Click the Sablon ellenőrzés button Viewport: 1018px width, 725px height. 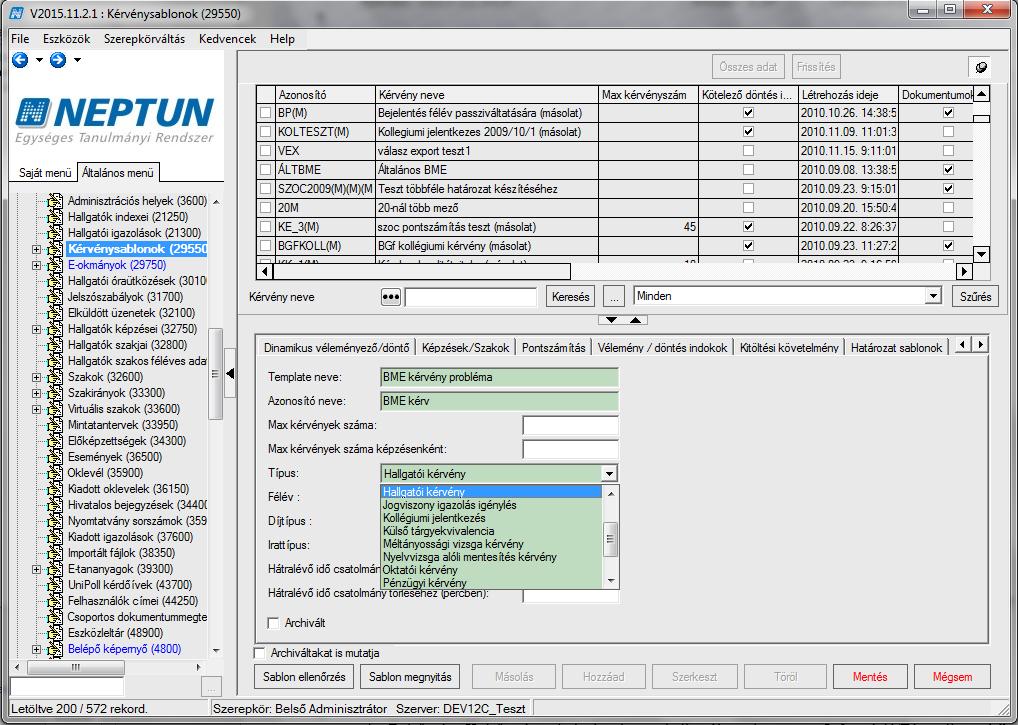point(304,676)
